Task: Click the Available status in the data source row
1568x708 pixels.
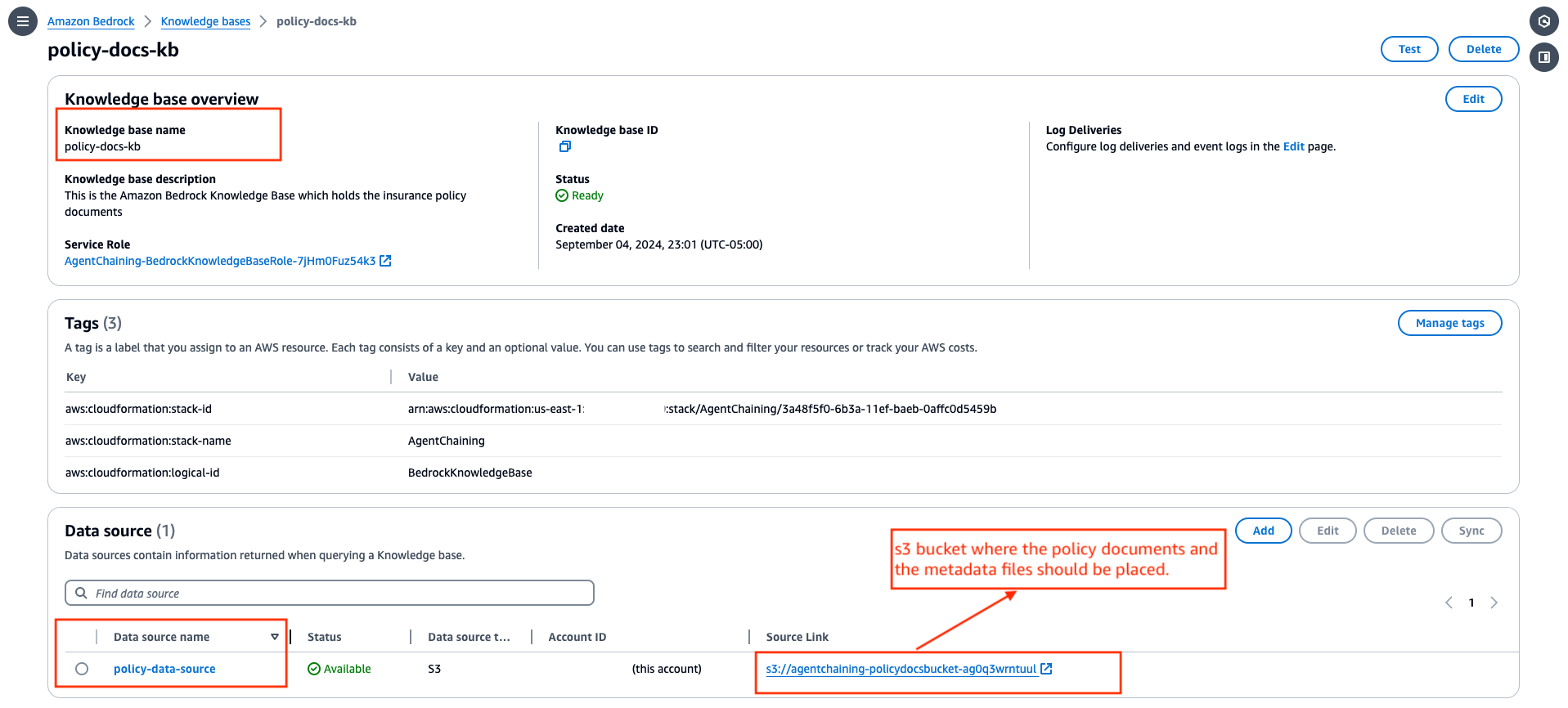Action: click(339, 669)
